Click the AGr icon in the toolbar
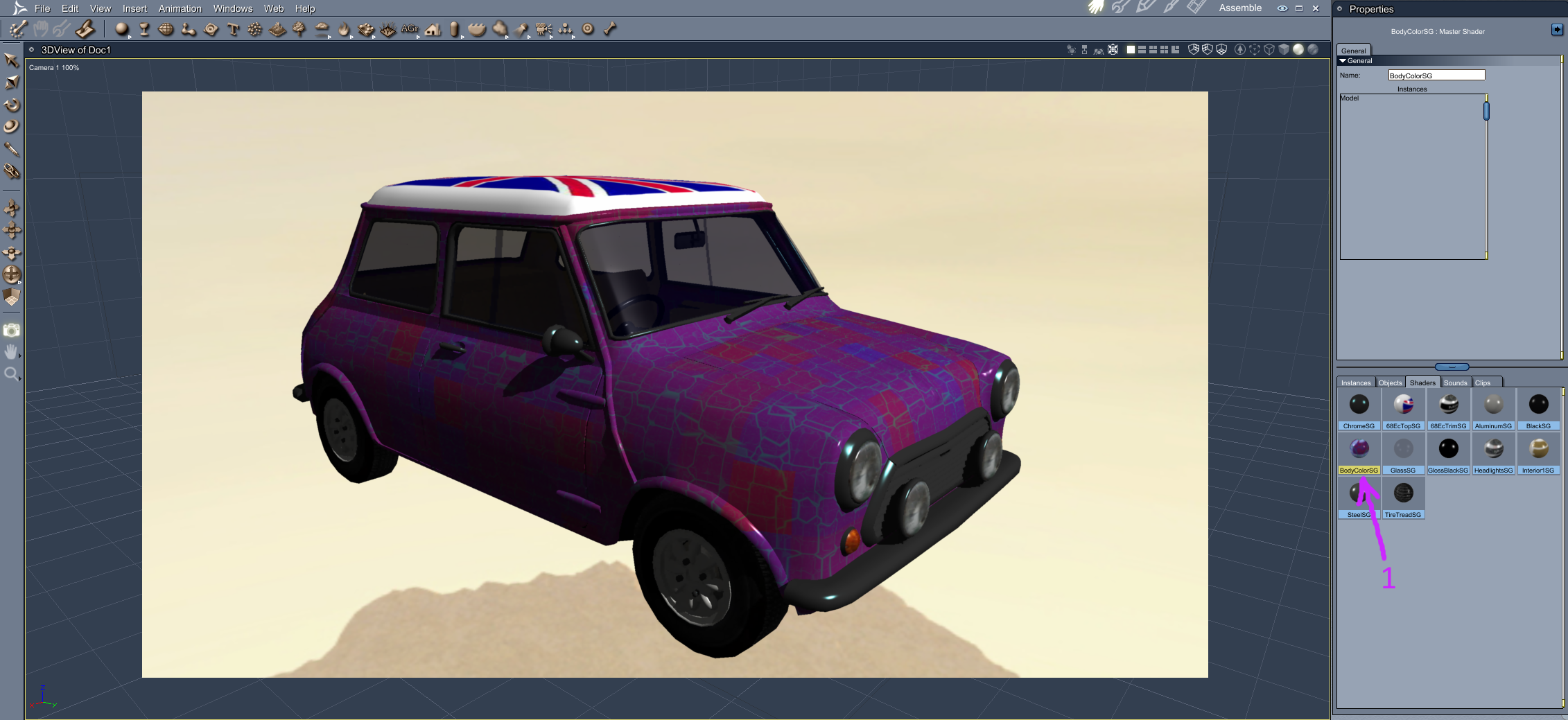The image size is (1568, 720). (x=409, y=28)
